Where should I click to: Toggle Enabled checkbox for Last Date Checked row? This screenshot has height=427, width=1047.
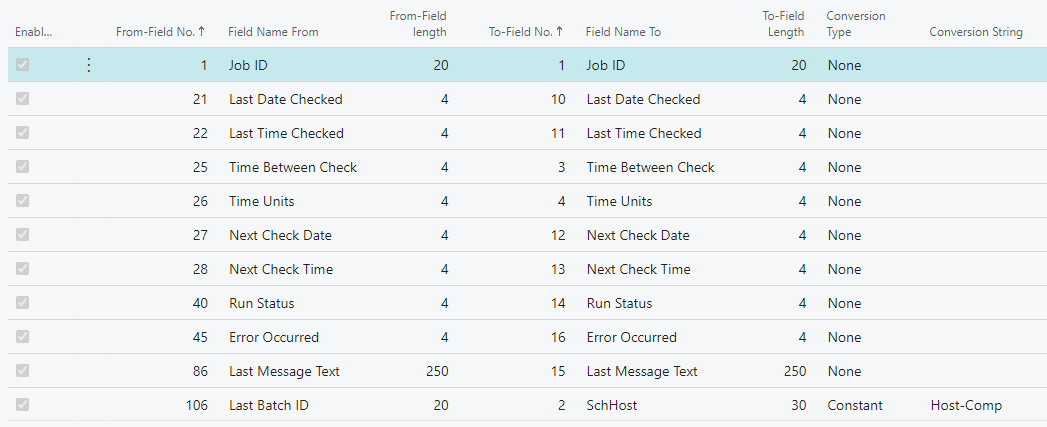coord(22,99)
